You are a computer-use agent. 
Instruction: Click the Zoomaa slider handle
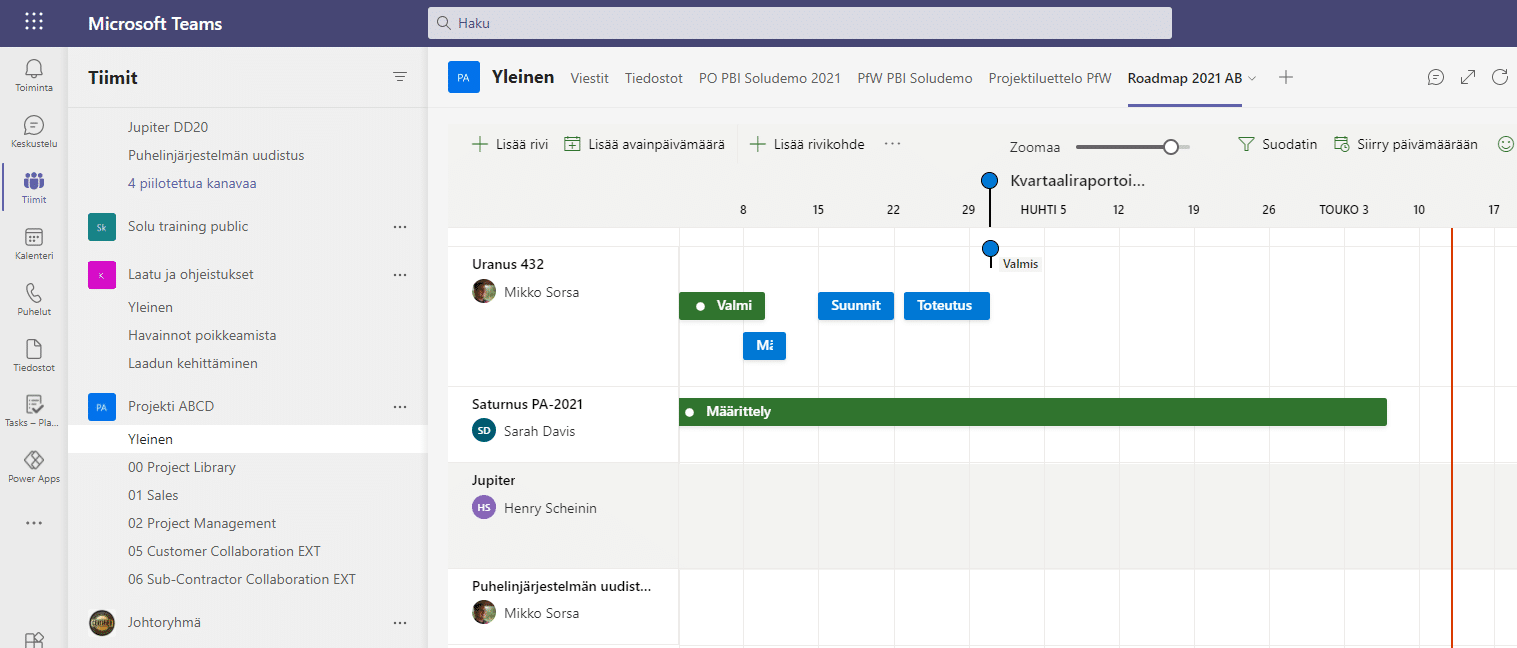1171,147
